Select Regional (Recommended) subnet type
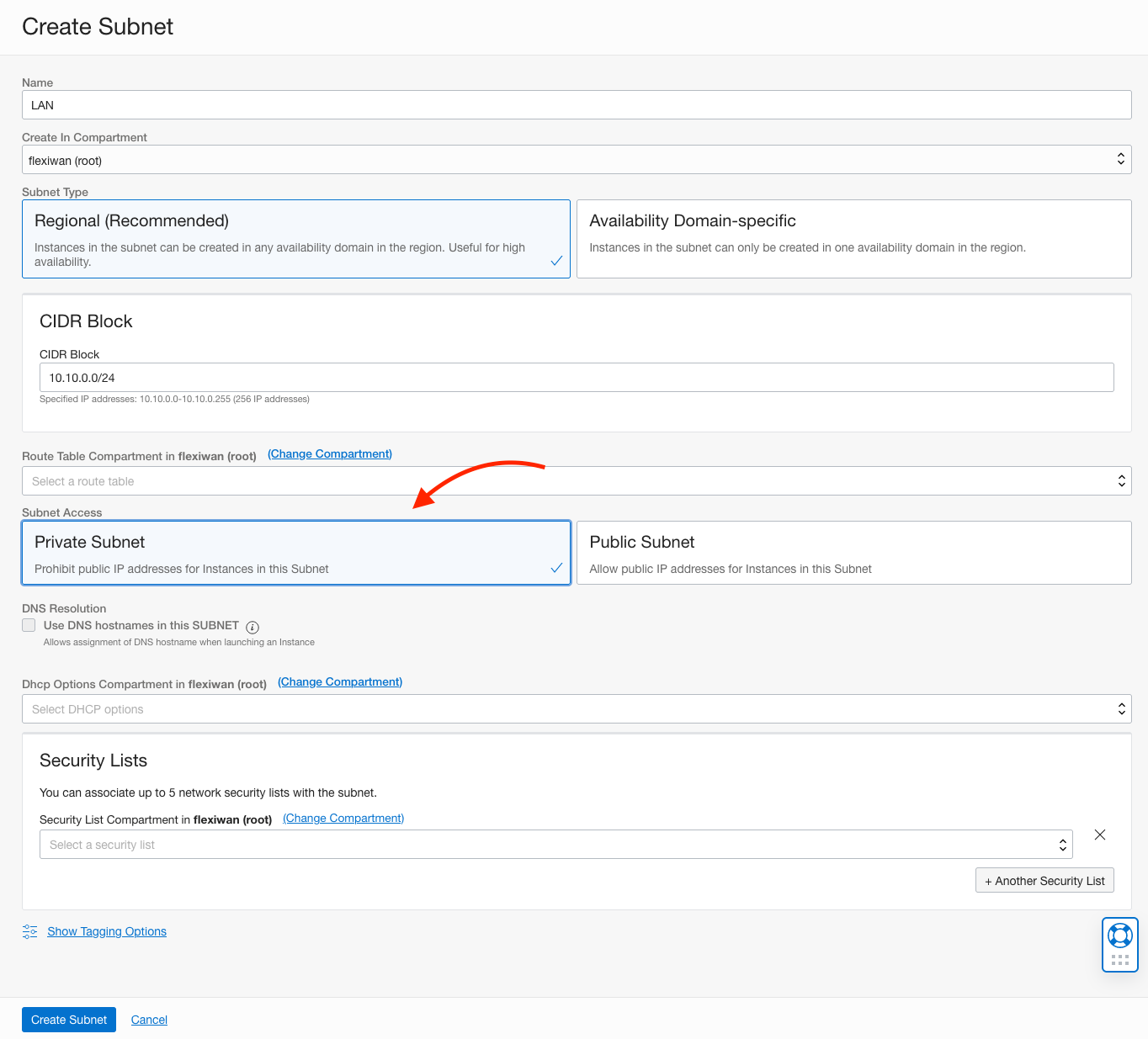Viewport: 1148px width, 1039px height. pos(295,239)
